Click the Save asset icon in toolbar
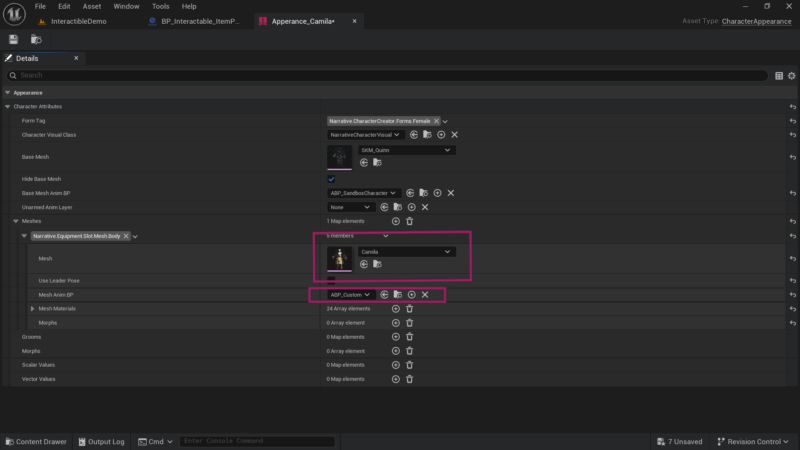800x450 pixels. point(14,39)
